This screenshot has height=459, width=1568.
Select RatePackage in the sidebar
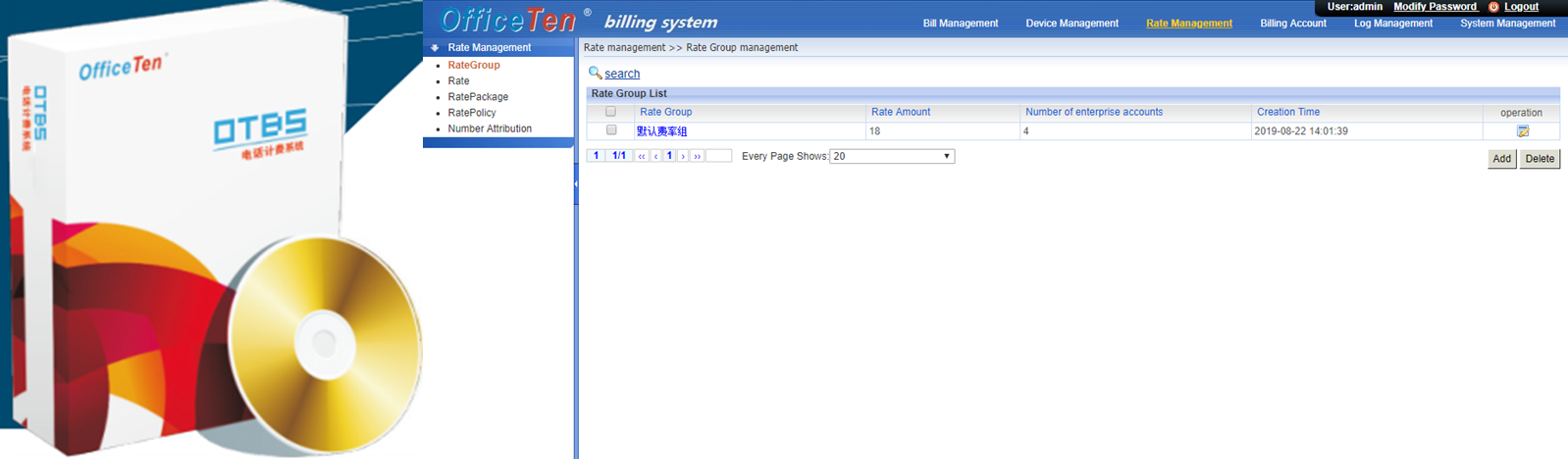tap(478, 97)
